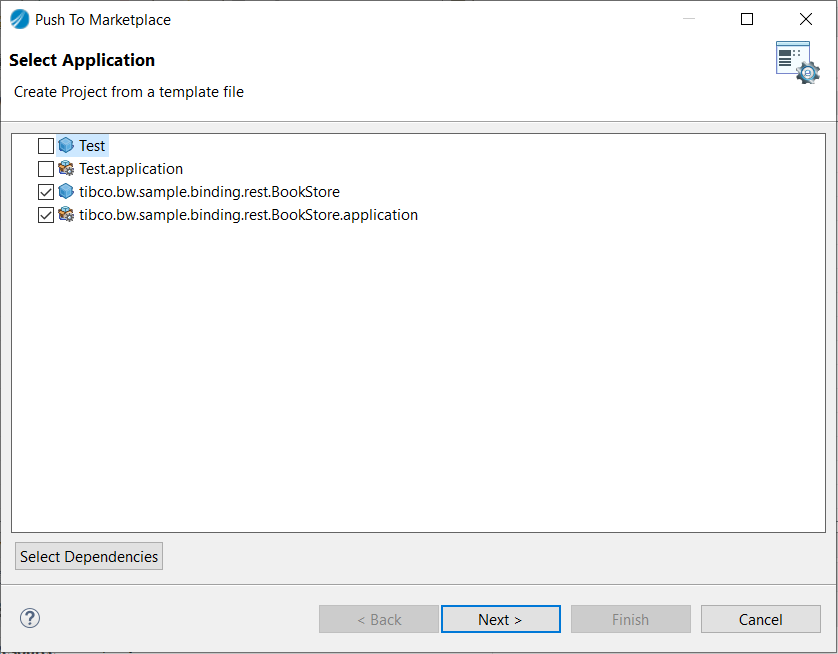838x654 pixels.
Task: Select tibco.bw.sample.binding.rest.BookStore item label
Action: (x=210, y=192)
